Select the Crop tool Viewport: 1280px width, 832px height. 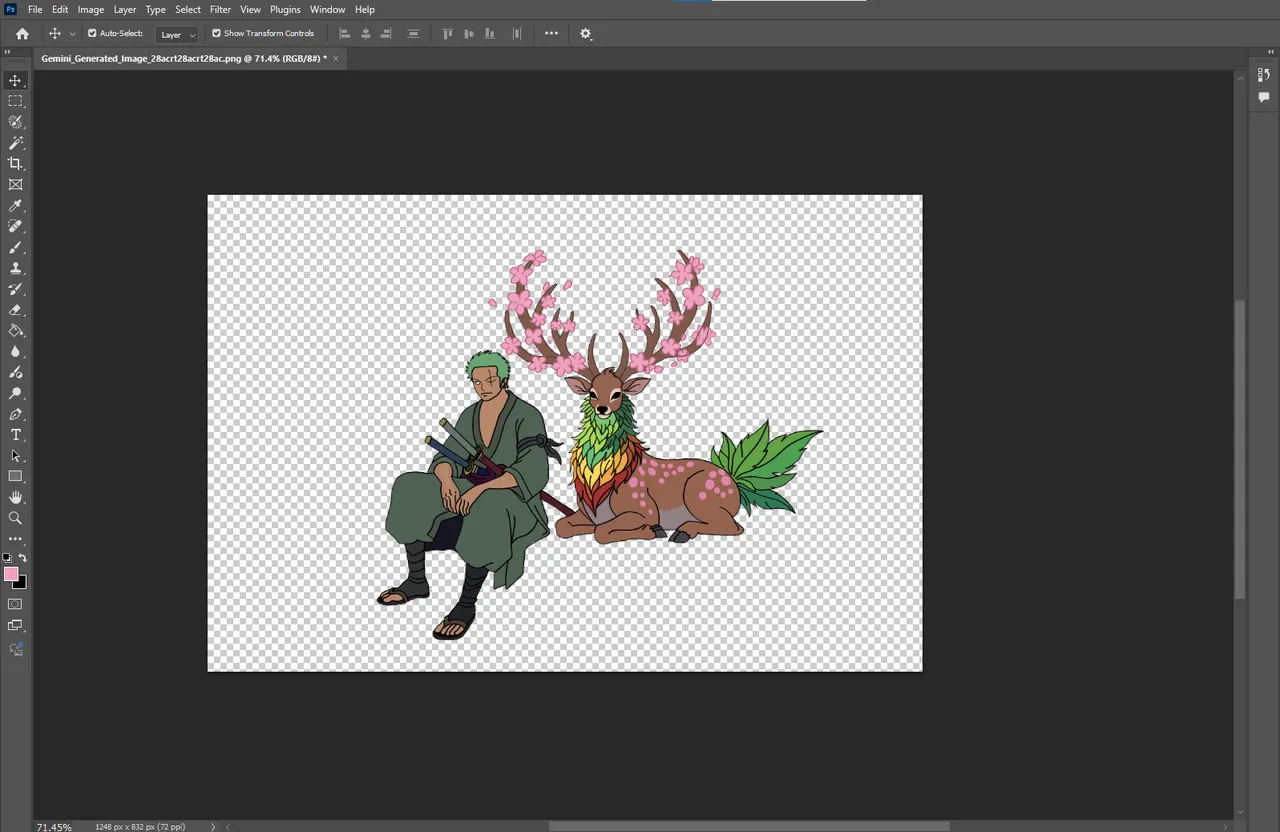[15, 164]
